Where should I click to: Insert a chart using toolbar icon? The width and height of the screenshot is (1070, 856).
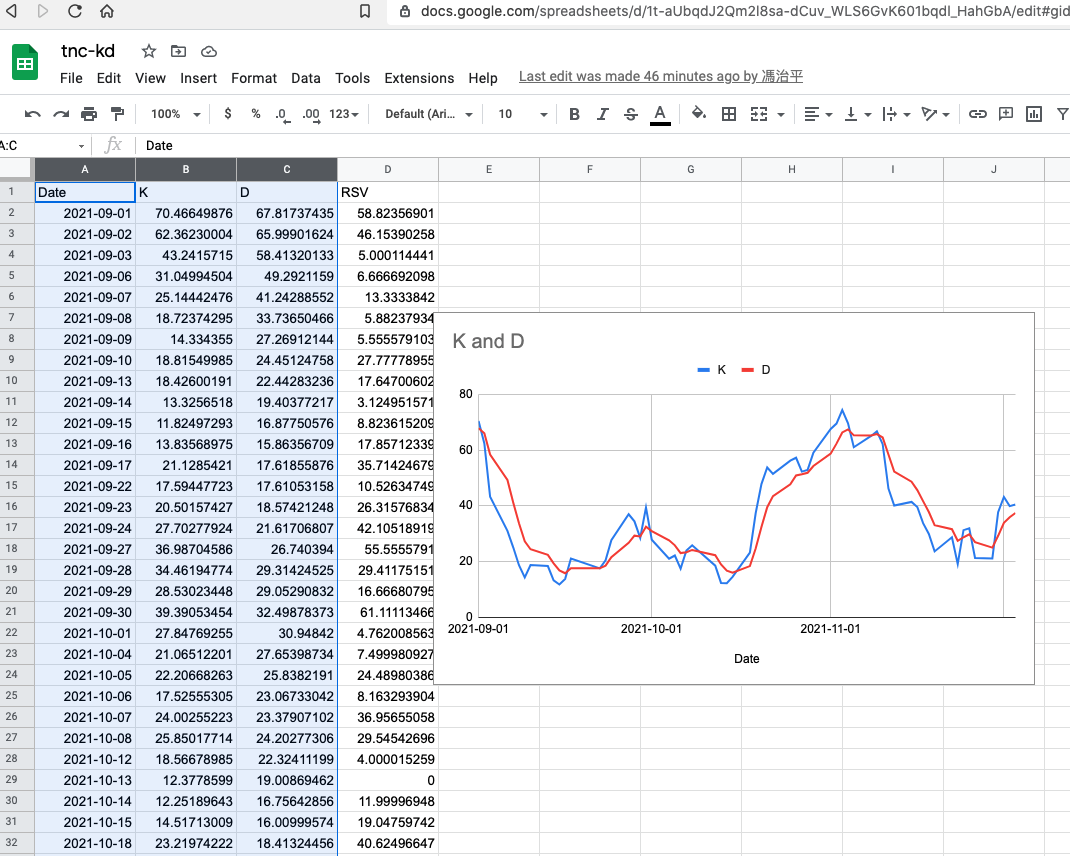point(1034,114)
